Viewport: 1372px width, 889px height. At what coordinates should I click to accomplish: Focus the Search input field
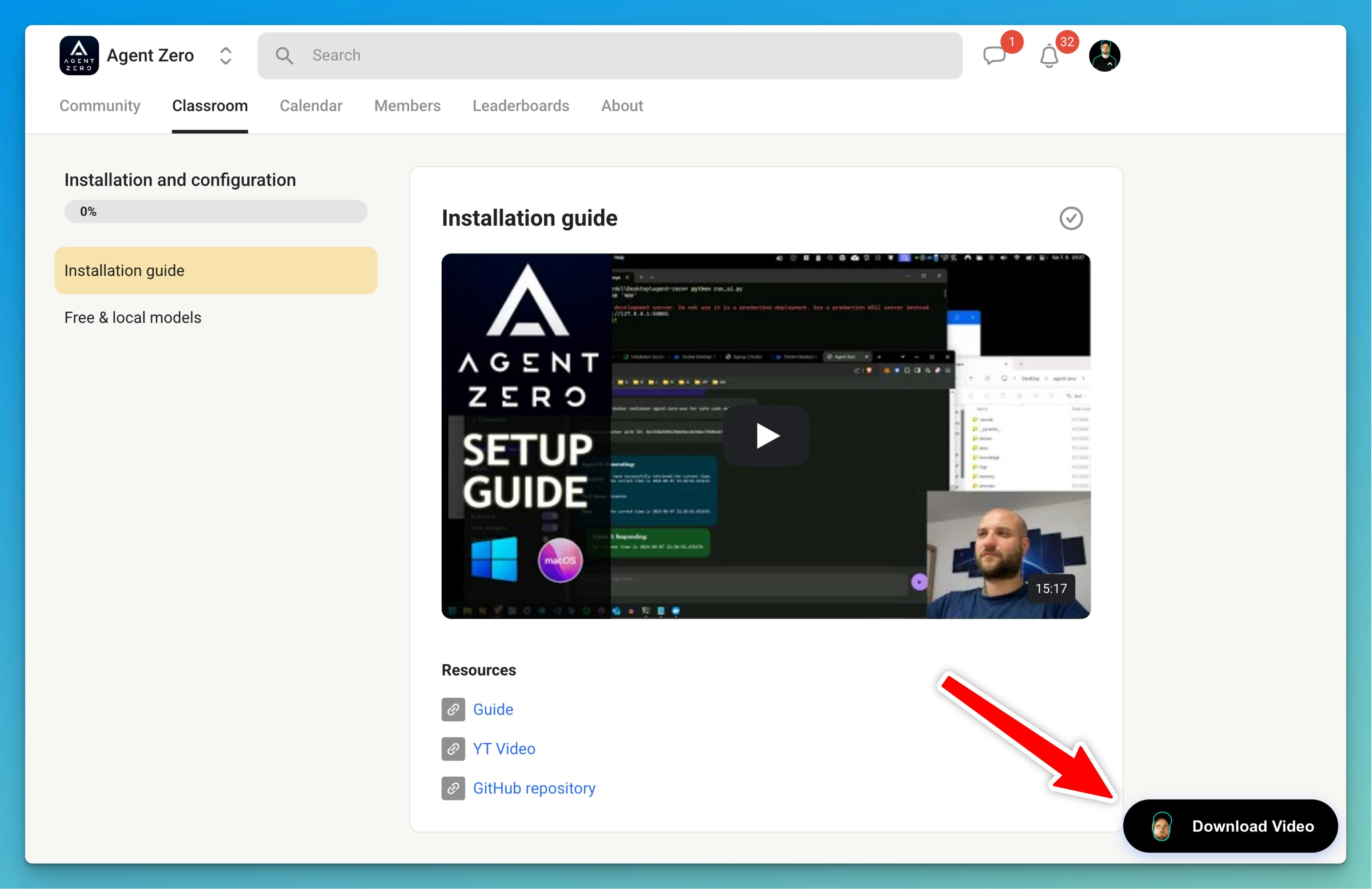(610, 55)
